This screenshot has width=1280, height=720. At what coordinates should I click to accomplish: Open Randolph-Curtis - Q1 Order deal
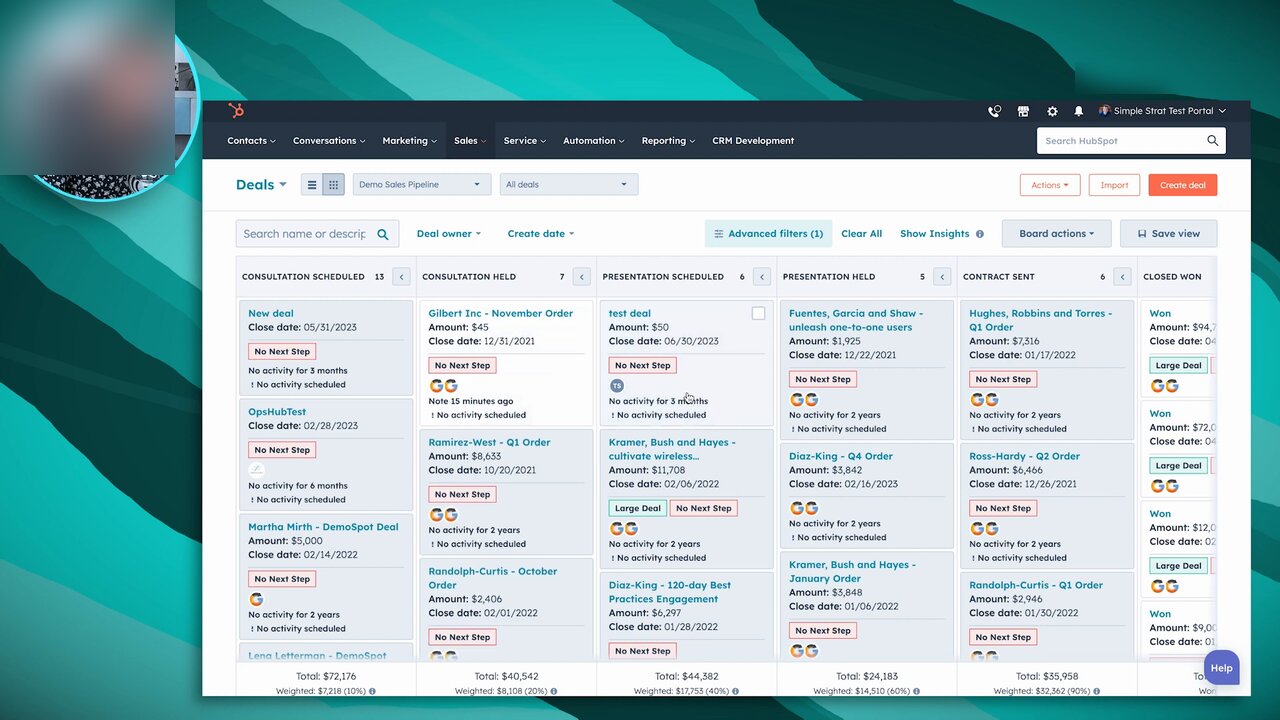[x=1036, y=585]
